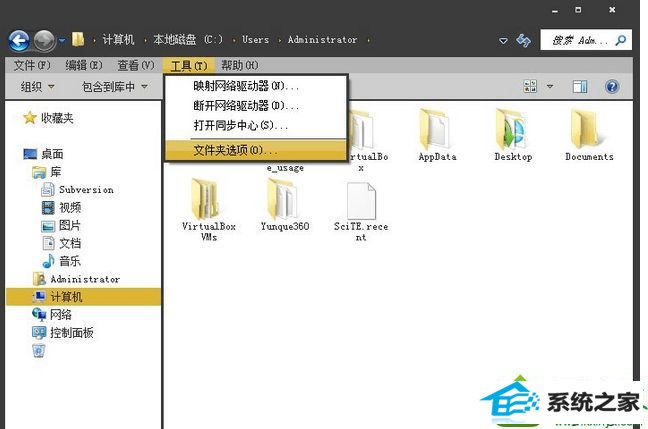648x429 pixels.
Task: Click the recycle bin icon in navigation pane
Action: [x=39, y=351]
